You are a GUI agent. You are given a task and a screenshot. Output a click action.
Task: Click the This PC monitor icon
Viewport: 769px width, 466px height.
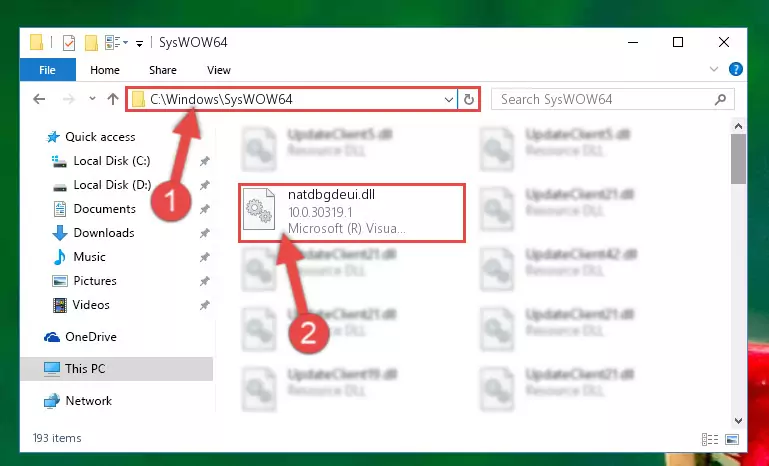[51, 369]
